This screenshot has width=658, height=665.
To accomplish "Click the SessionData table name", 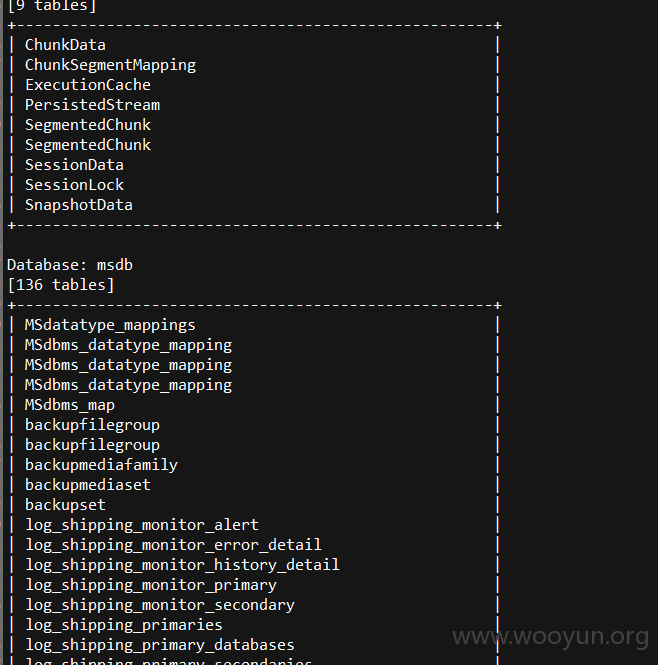I will pyautogui.click(x=74, y=165).
